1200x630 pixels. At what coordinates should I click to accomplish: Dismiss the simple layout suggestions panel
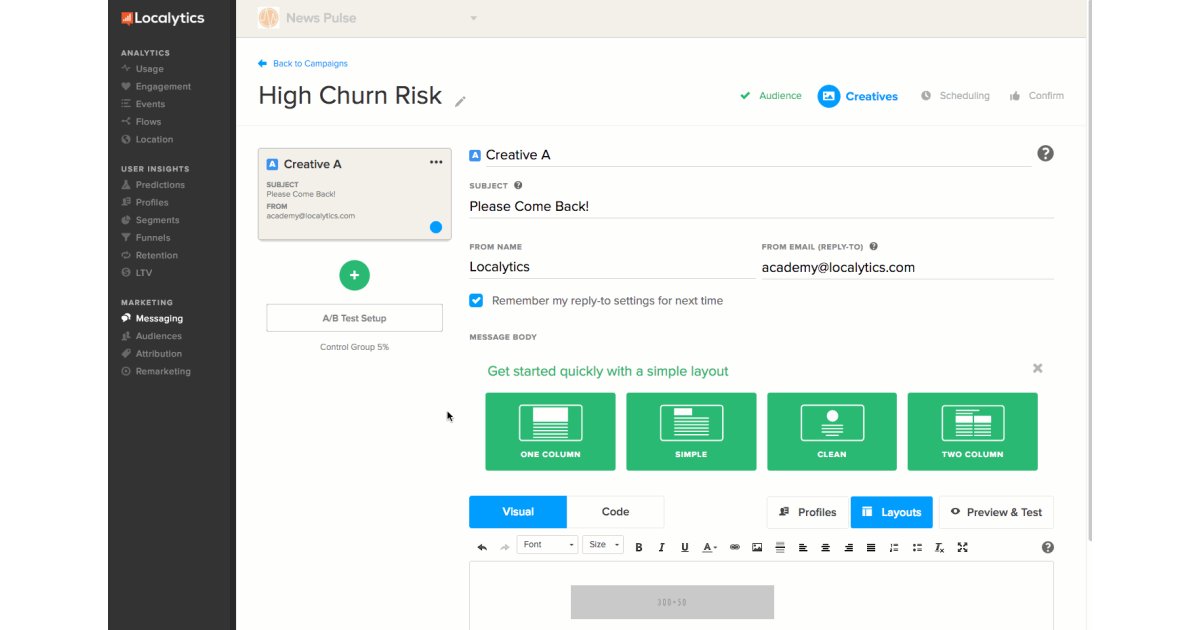click(x=1037, y=368)
